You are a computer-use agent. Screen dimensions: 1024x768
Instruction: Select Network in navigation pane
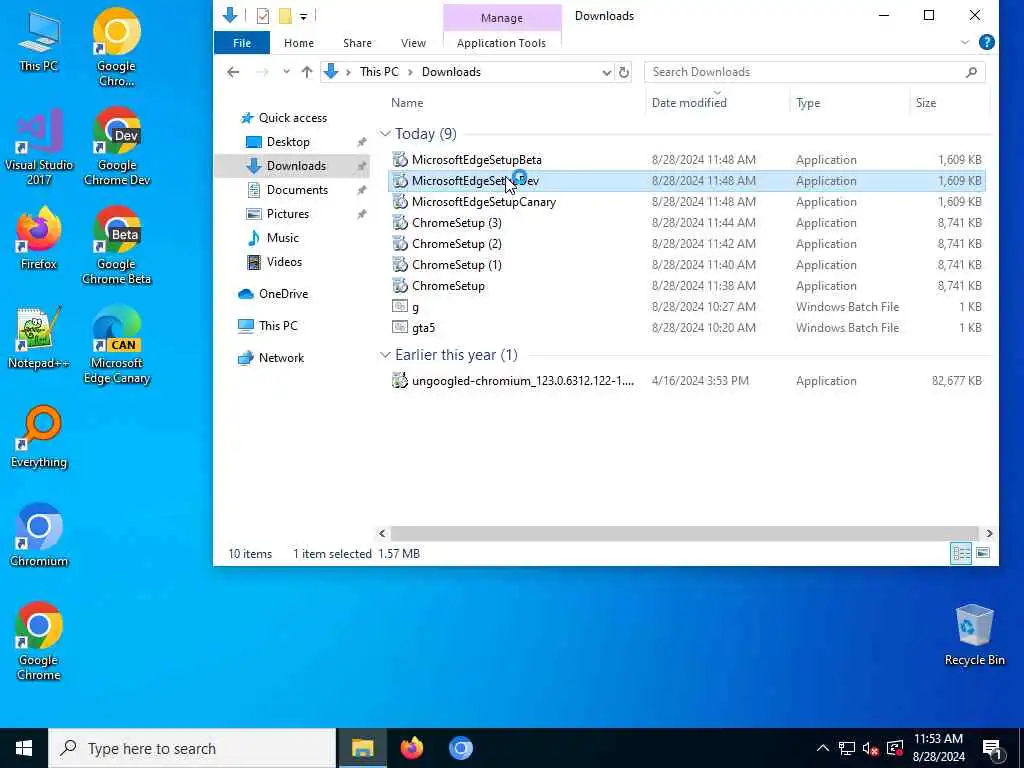click(x=281, y=358)
